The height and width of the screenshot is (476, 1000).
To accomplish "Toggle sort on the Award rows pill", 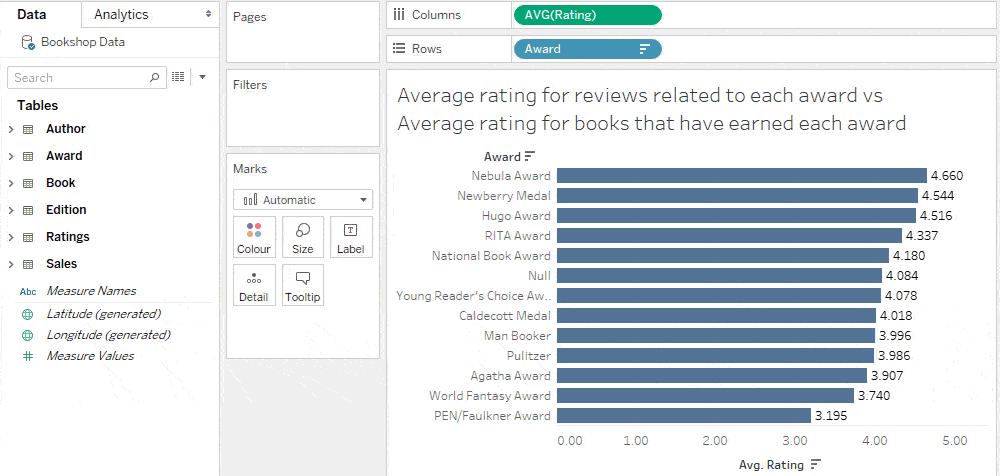I will pos(645,48).
